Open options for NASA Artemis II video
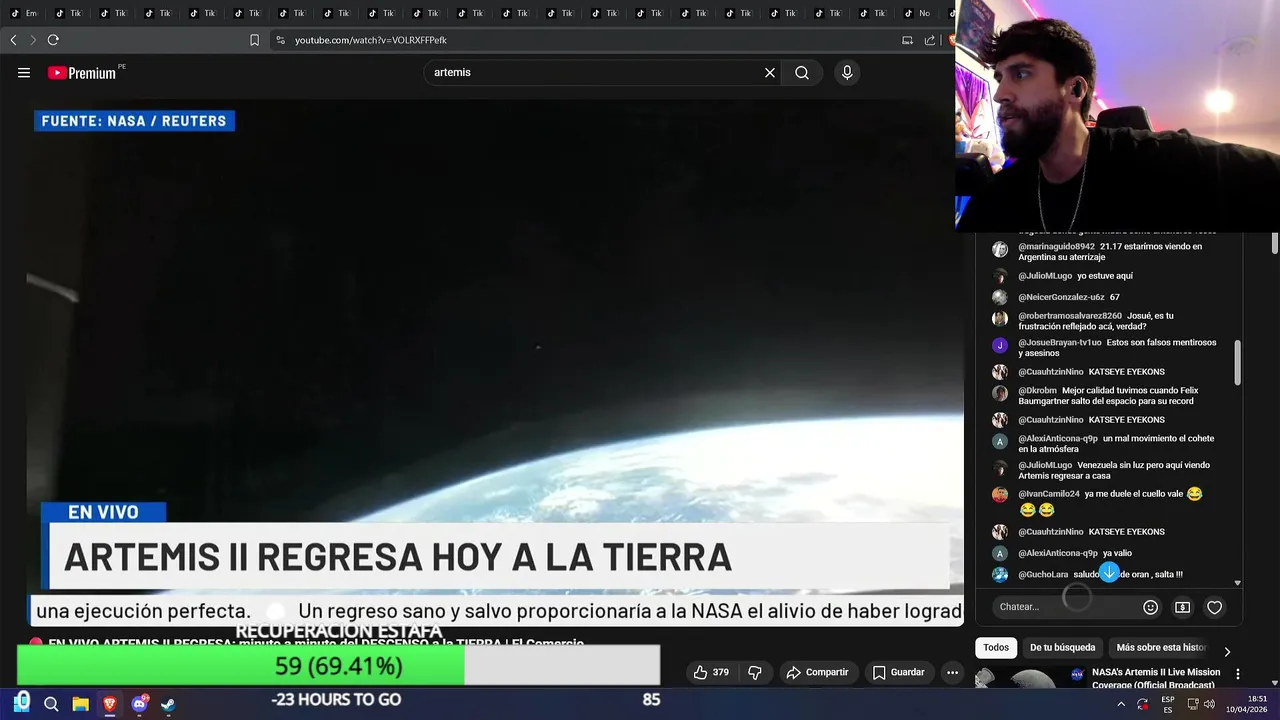 tap(1238, 674)
